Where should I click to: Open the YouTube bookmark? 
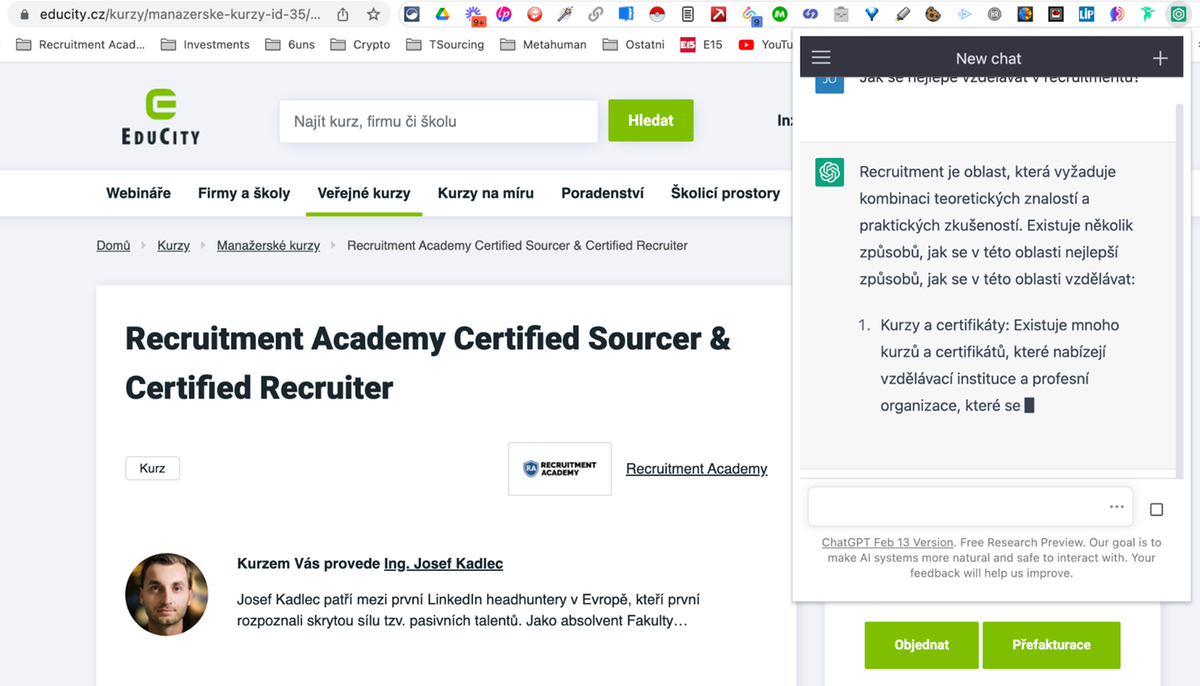765,44
